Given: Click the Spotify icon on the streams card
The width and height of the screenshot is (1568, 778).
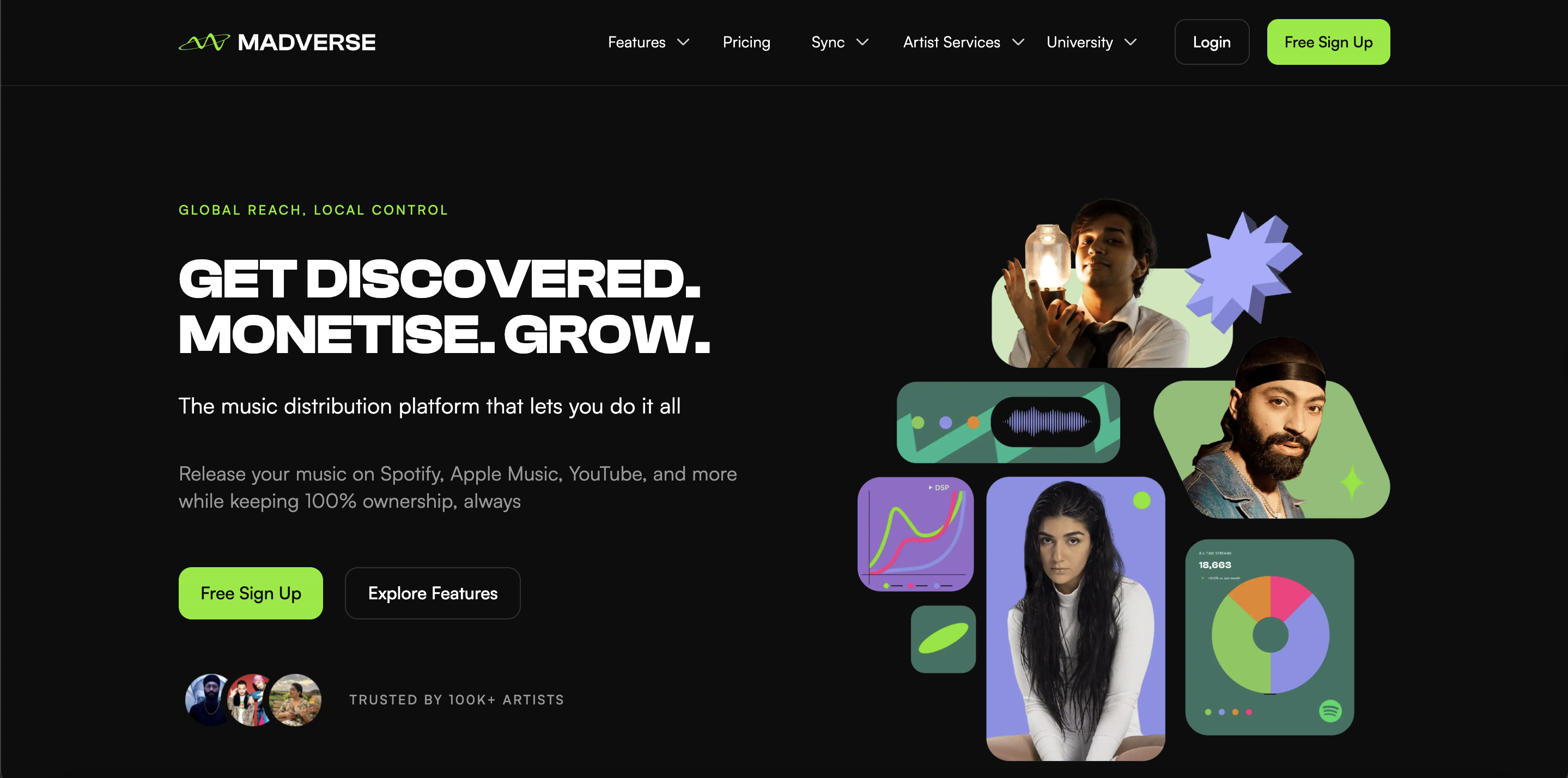Looking at the screenshot, I should [1330, 710].
